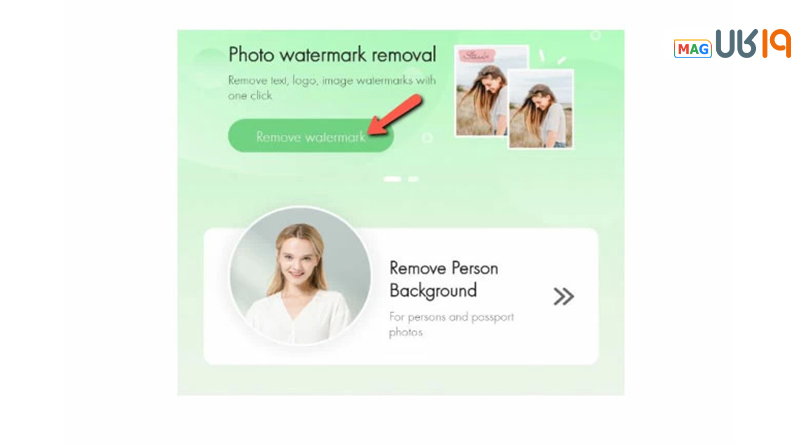
Task: Open the double-chevron arrow on the card
Action: pos(564,297)
